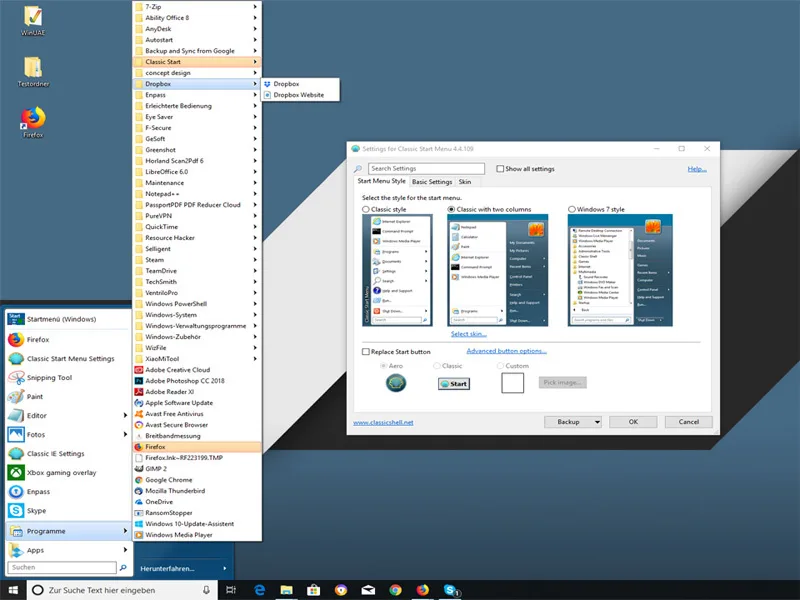The height and width of the screenshot is (600, 800).
Task: Open Help link in settings dialog
Action: [x=697, y=169]
